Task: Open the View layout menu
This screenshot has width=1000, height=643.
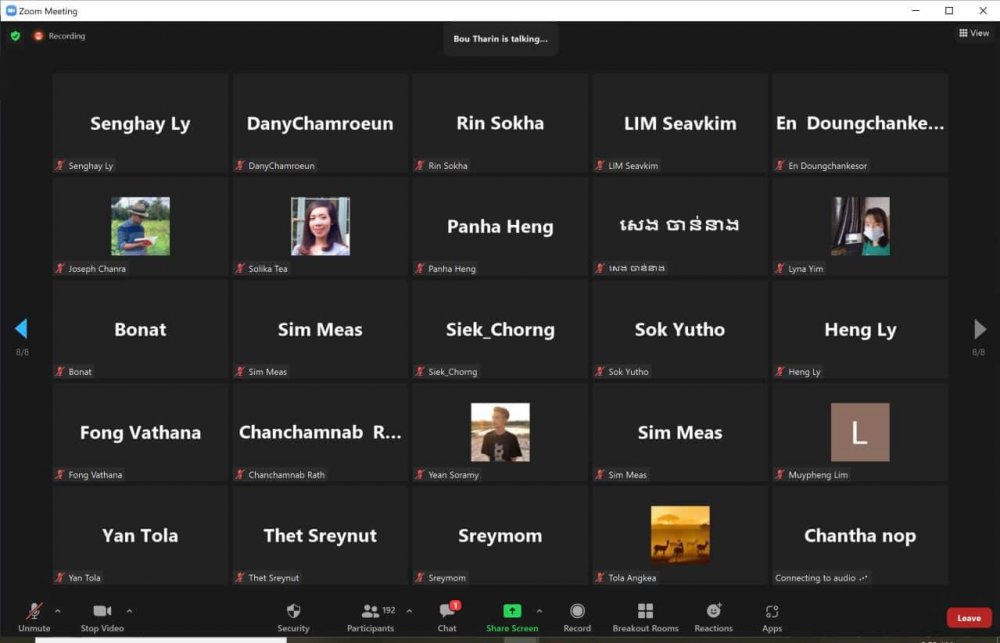Action: click(974, 33)
